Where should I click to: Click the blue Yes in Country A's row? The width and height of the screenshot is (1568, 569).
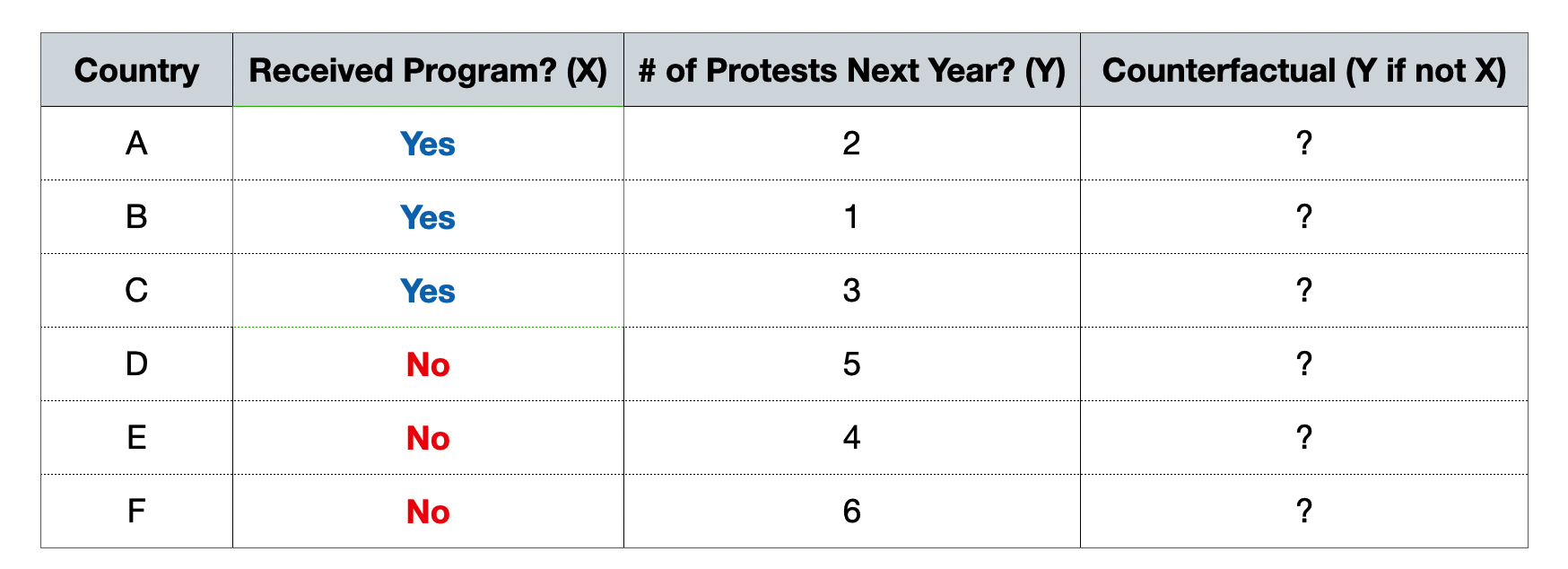pyautogui.click(x=428, y=144)
